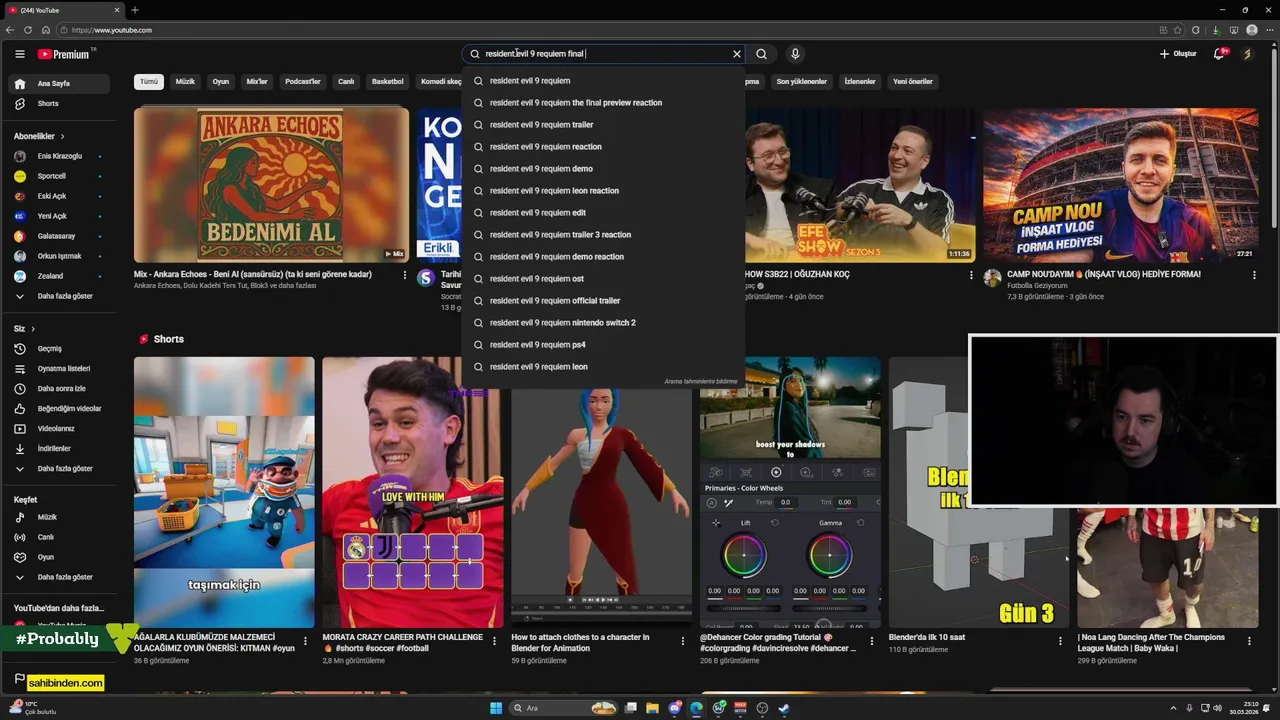This screenshot has height=720, width=1280.
Task: Select the İzlenenler filter chip
Action: point(860,82)
